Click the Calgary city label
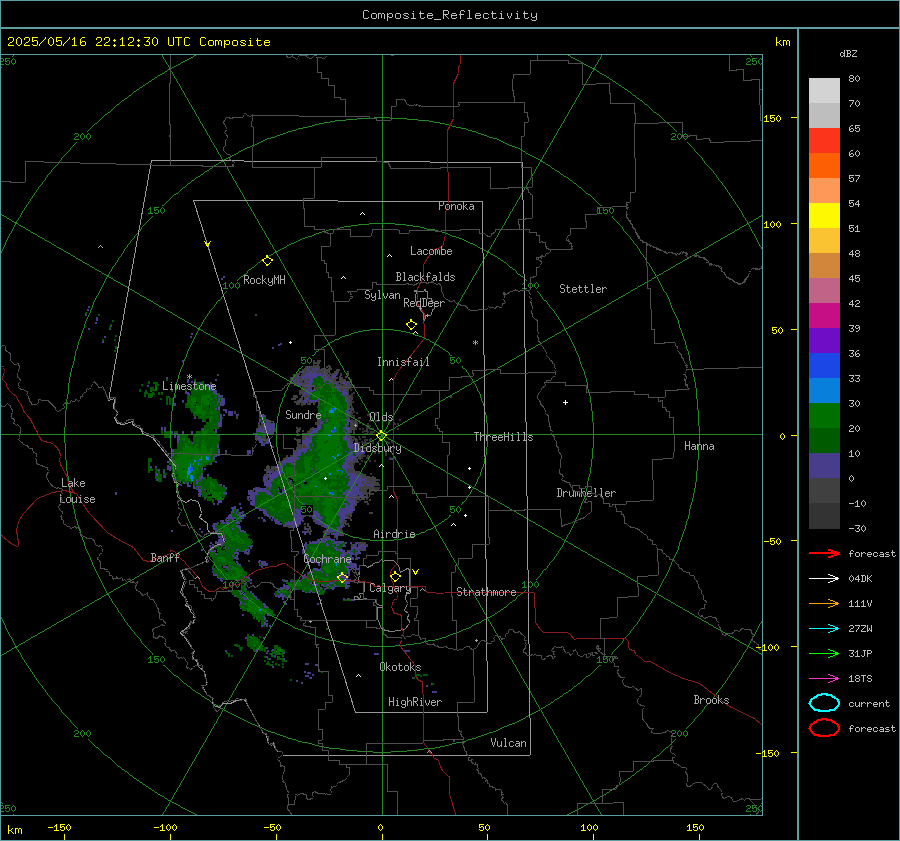900x841 pixels. [x=390, y=588]
